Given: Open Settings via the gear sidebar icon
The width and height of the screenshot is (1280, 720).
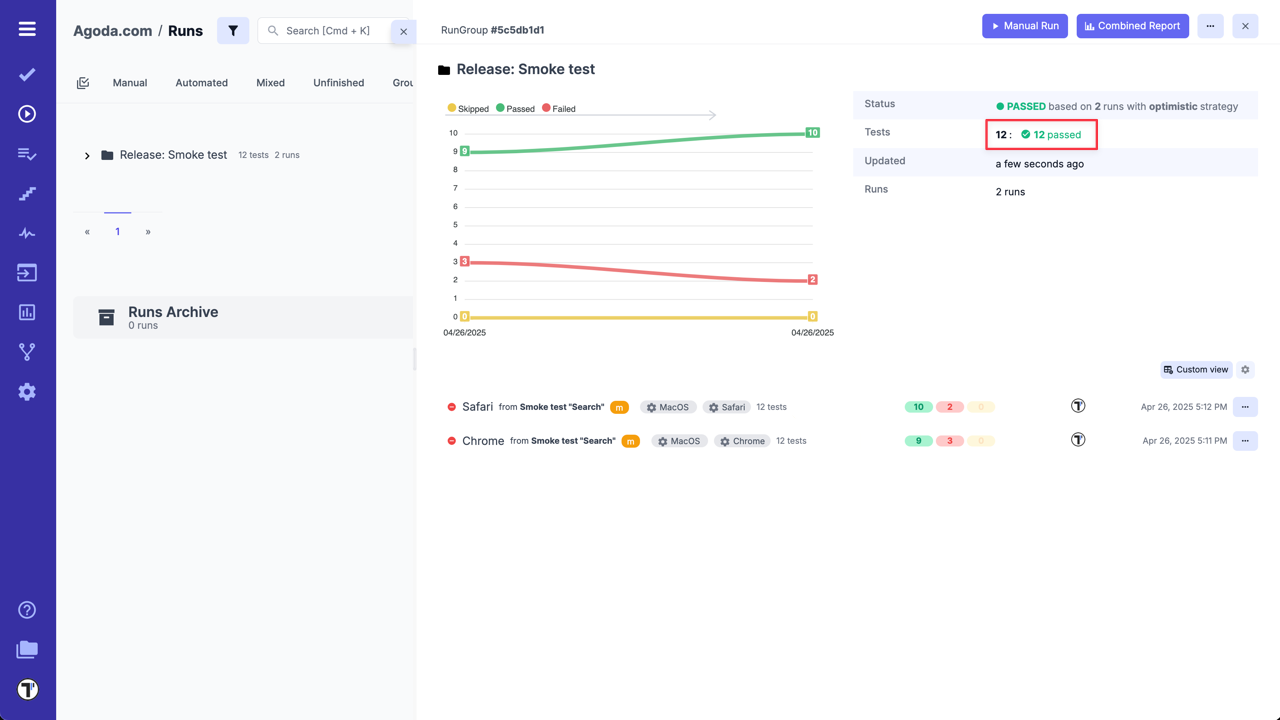Looking at the screenshot, I should 27,392.
